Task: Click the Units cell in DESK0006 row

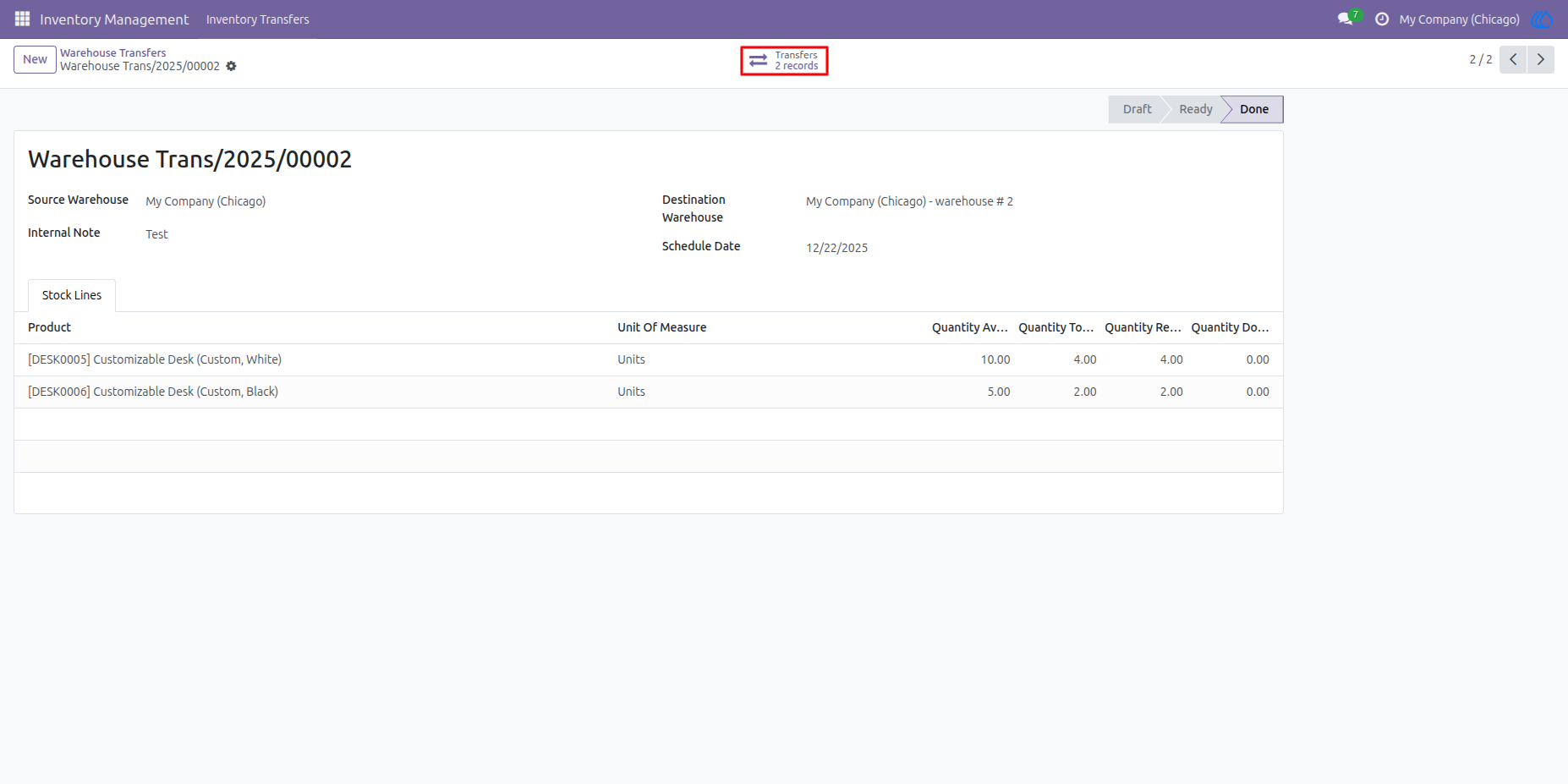Action: (631, 392)
